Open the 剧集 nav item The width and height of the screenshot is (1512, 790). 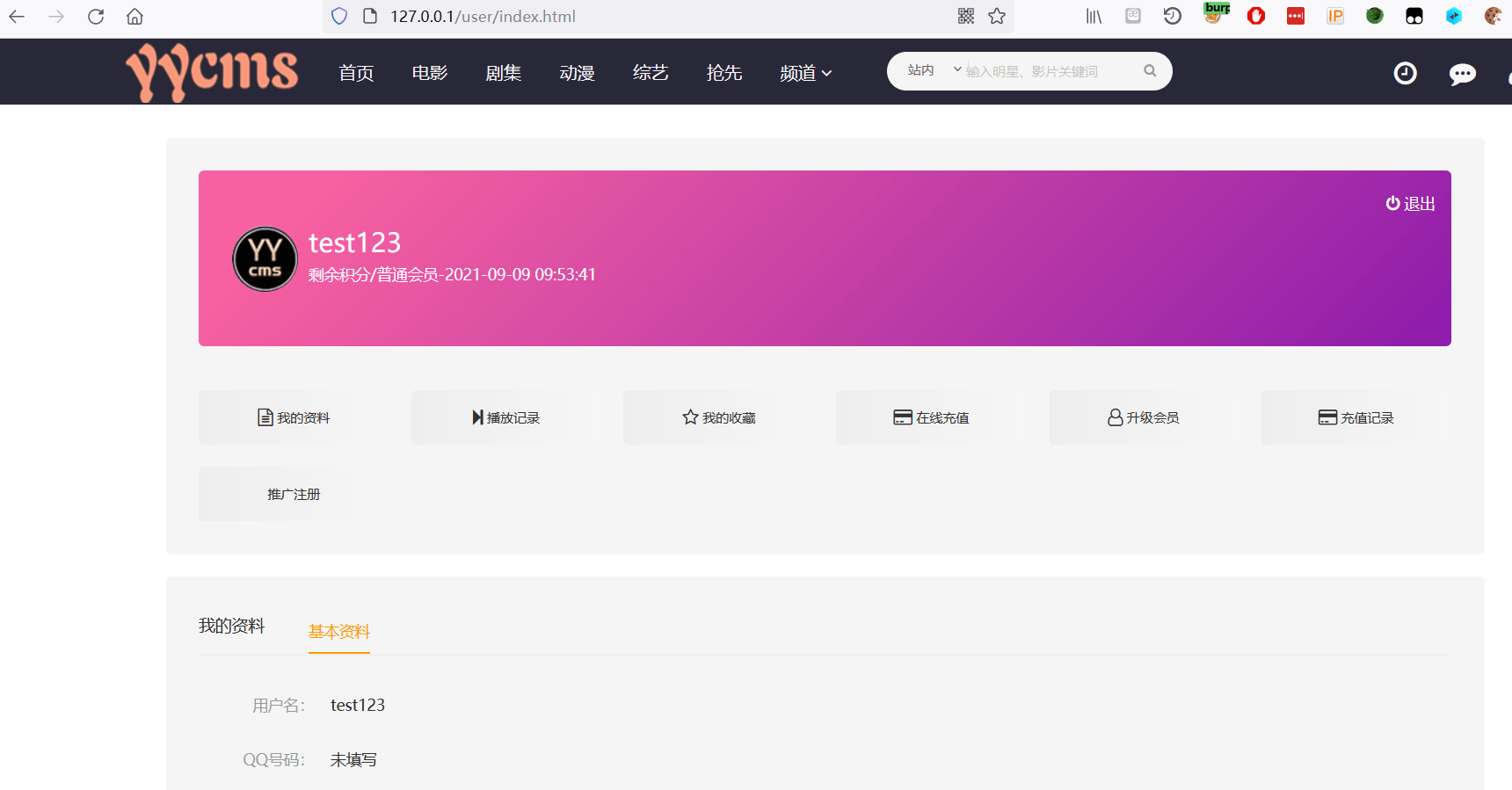coord(504,73)
